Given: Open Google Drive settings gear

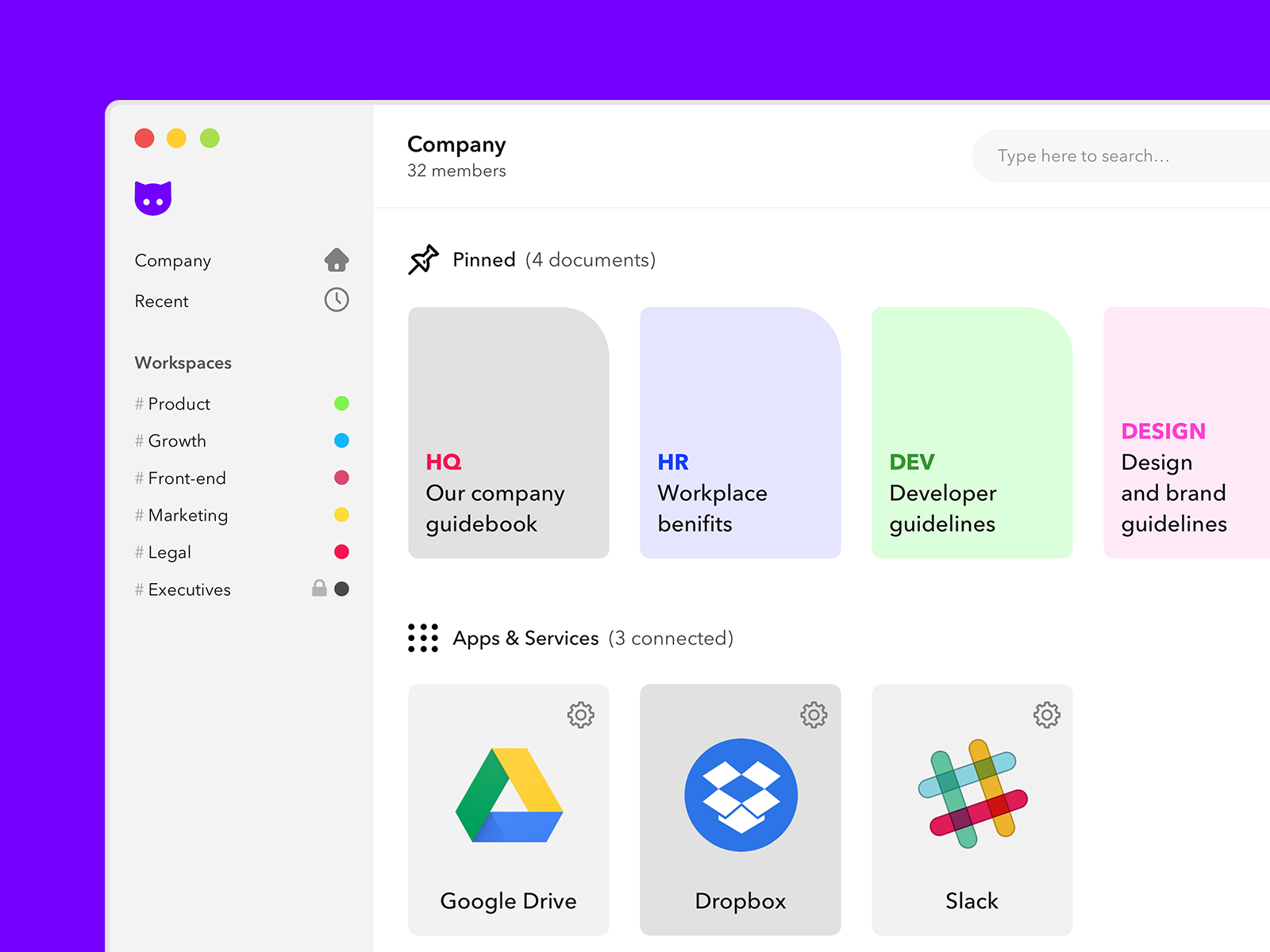Looking at the screenshot, I should coord(581,715).
